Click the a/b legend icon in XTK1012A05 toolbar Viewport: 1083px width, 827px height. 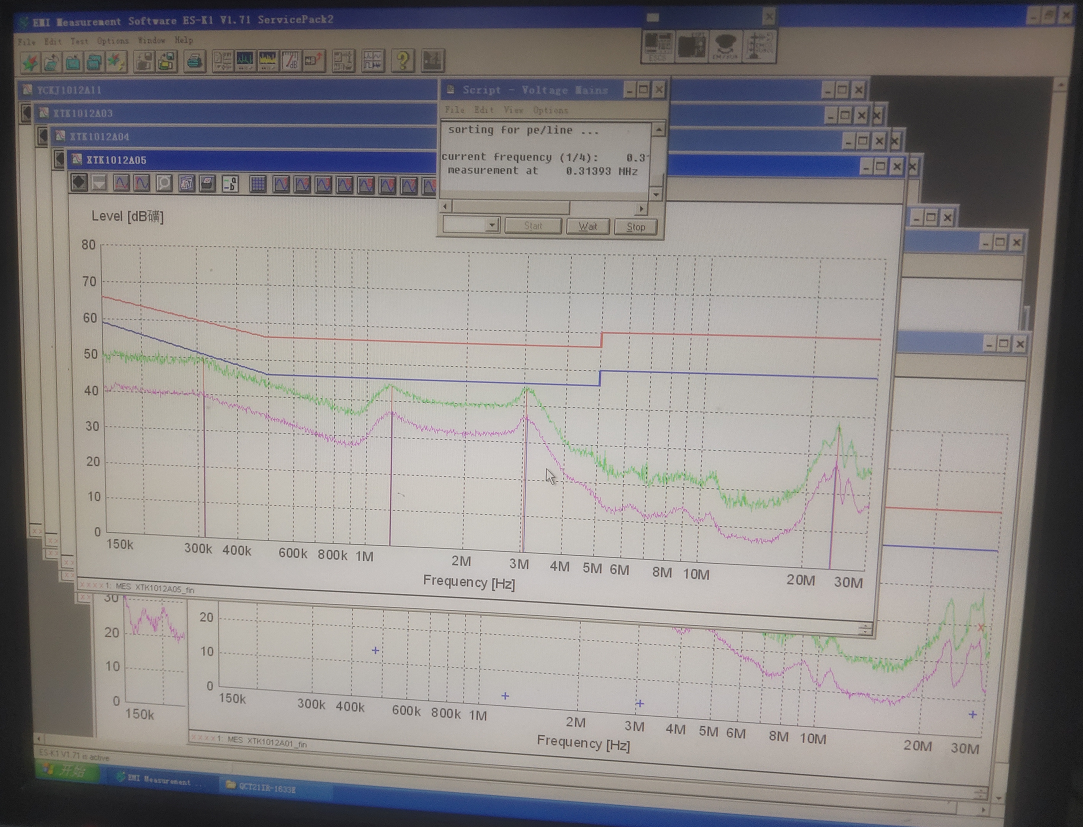(230, 184)
